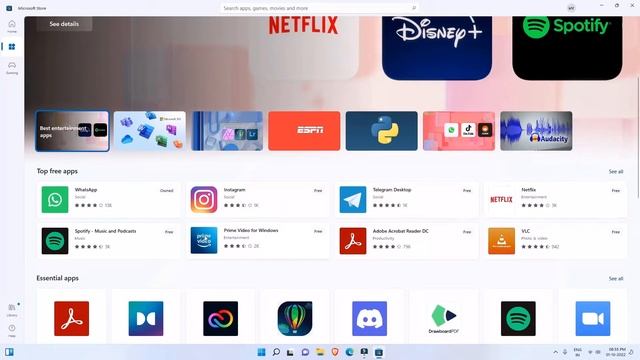Open Help in the sidebar
Viewport: 640px width, 360px height.
(12, 330)
